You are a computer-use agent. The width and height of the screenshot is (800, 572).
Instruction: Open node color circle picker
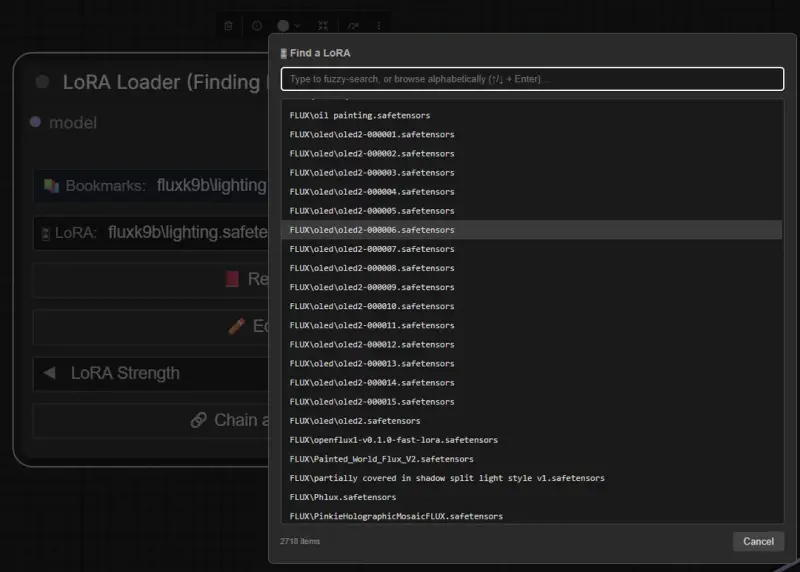point(283,26)
